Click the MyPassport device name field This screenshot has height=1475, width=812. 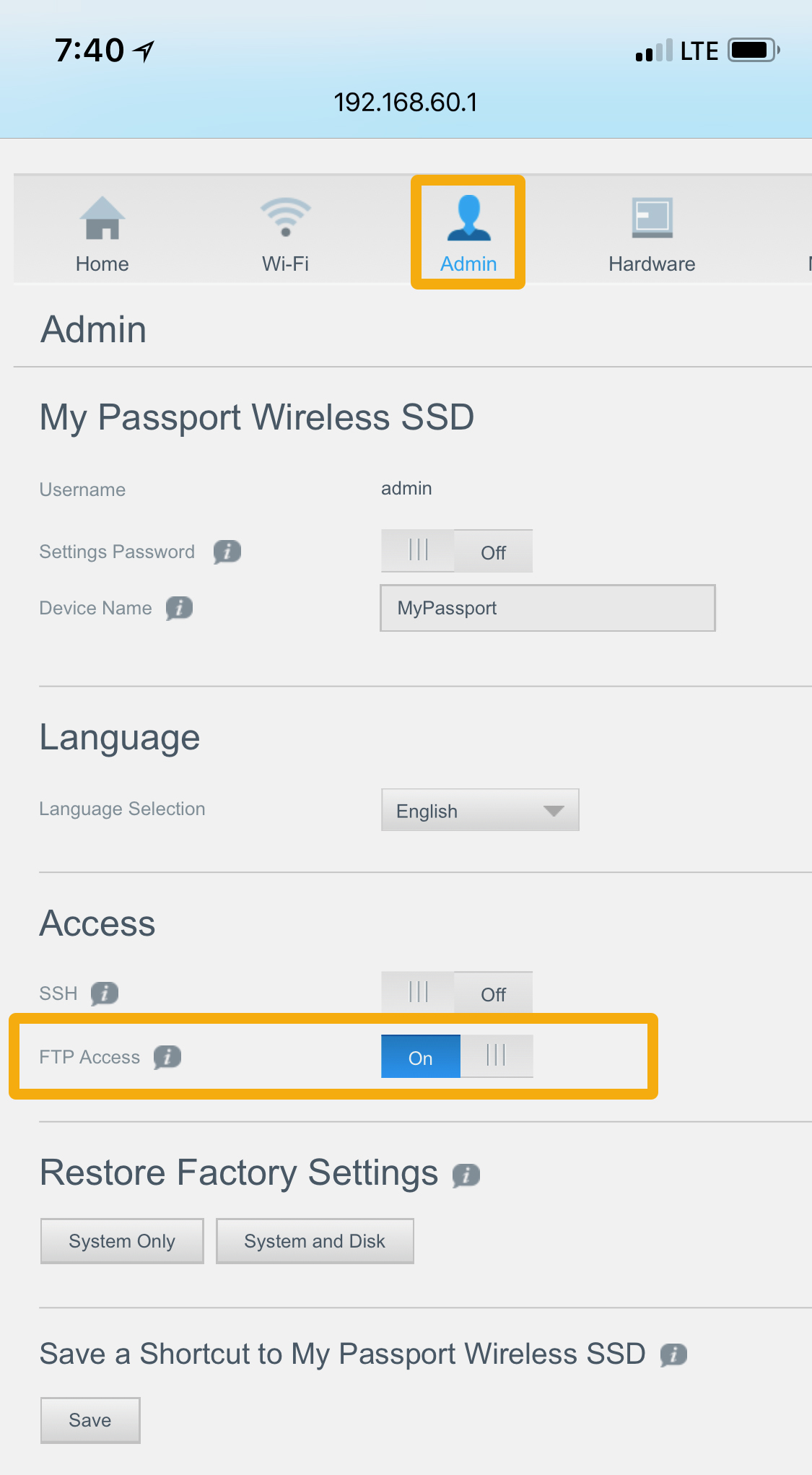(547, 608)
